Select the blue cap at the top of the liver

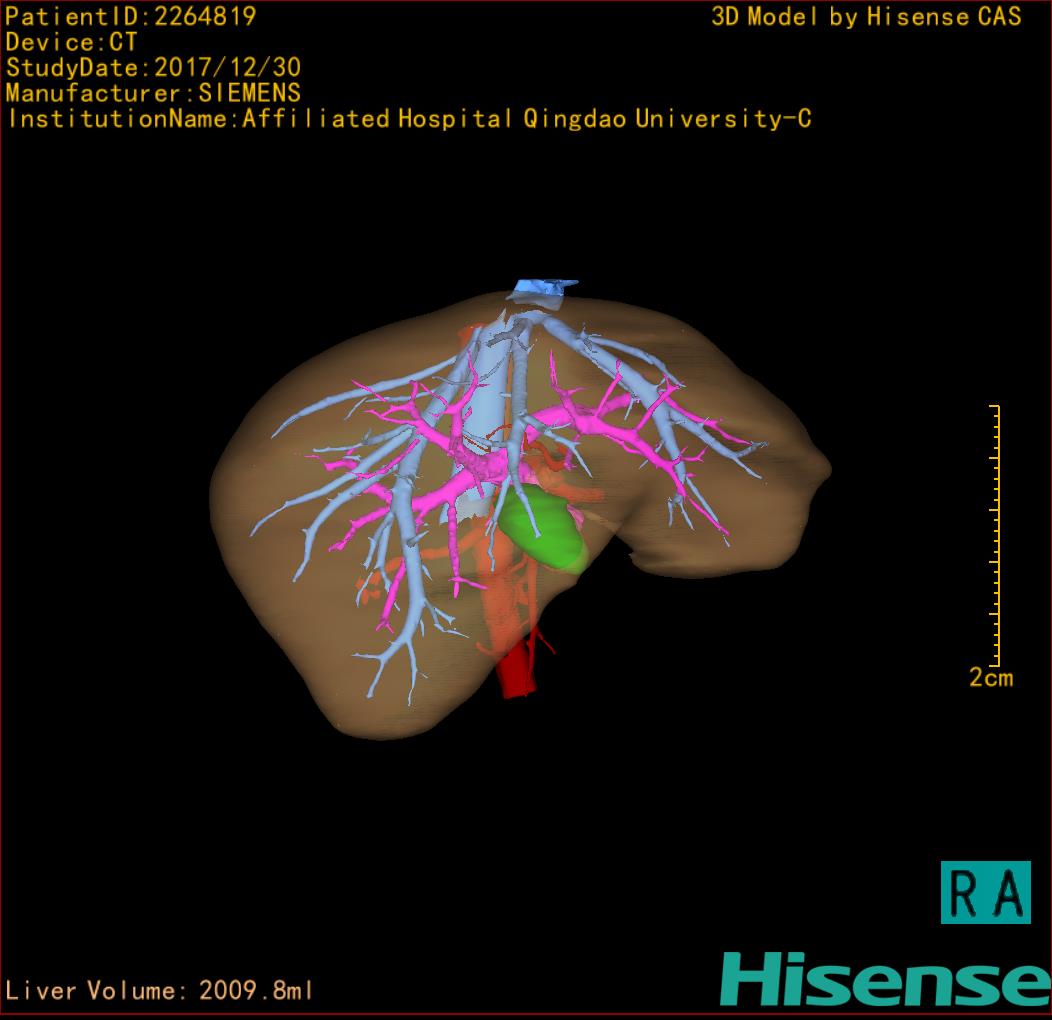pyautogui.click(x=540, y=288)
